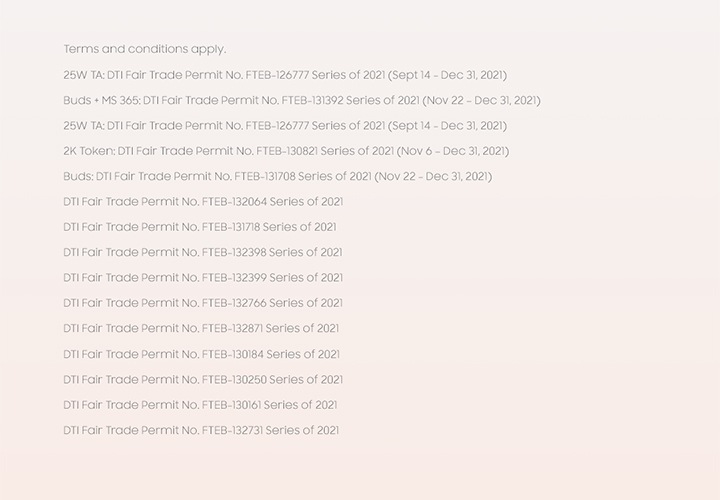720x500 pixels.
Task: Click the FTEB-132766 permit text
Action: [x=203, y=303]
